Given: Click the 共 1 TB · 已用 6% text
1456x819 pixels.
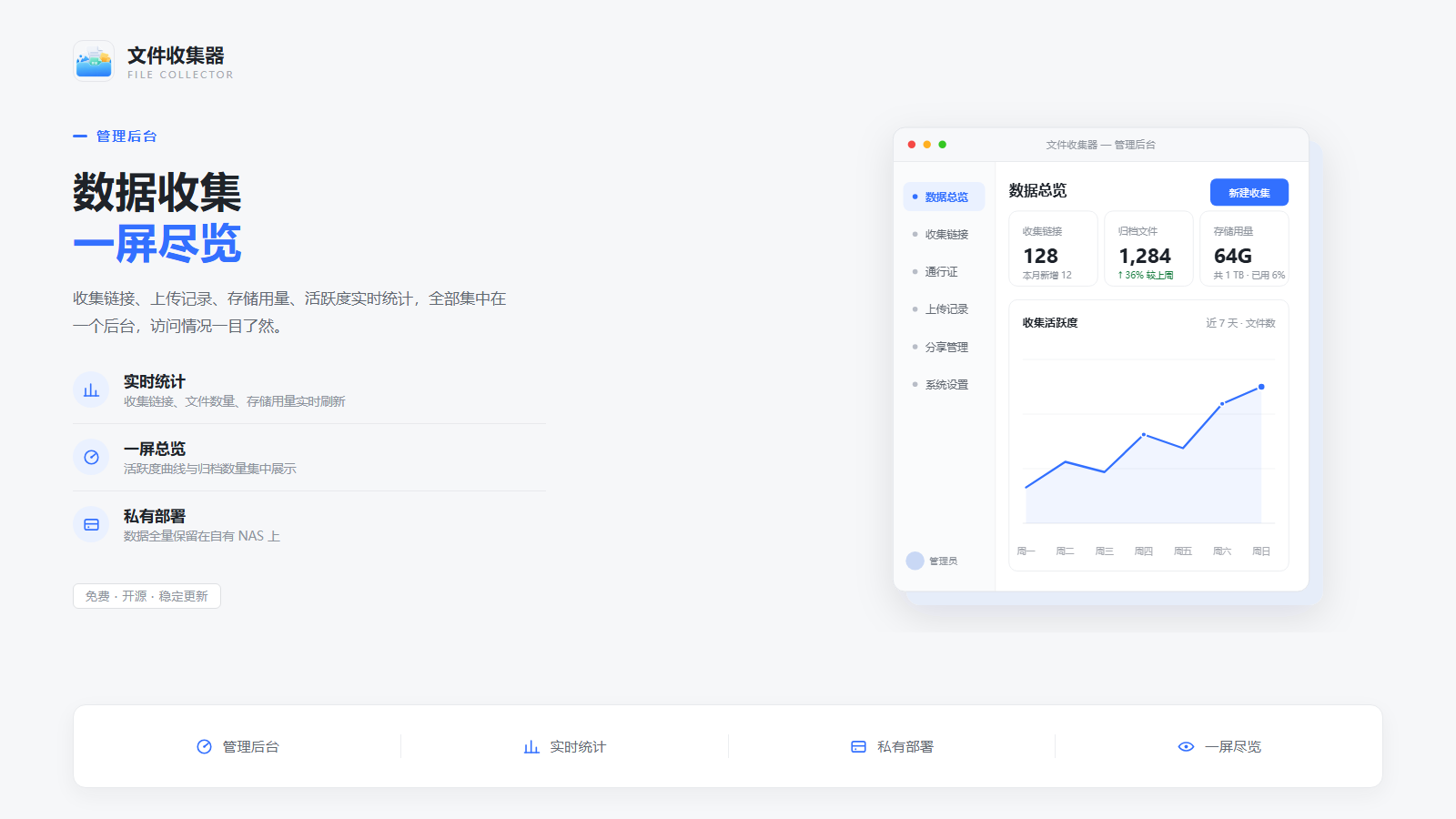Looking at the screenshot, I should [1249, 275].
